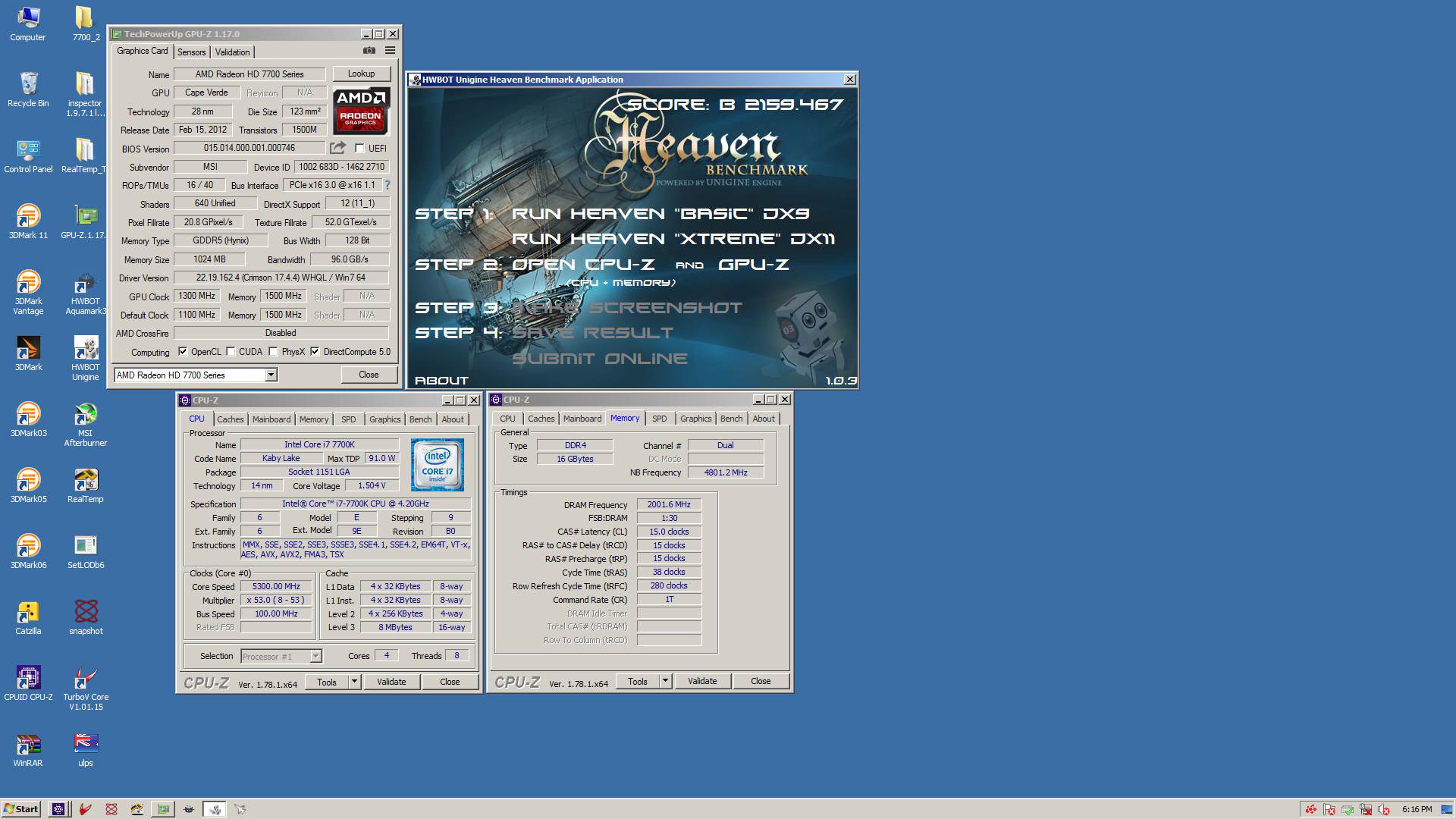Click Validate in the right CPU-Z window
The width and height of the screenshot is (1456, 819).
point(702,681)
